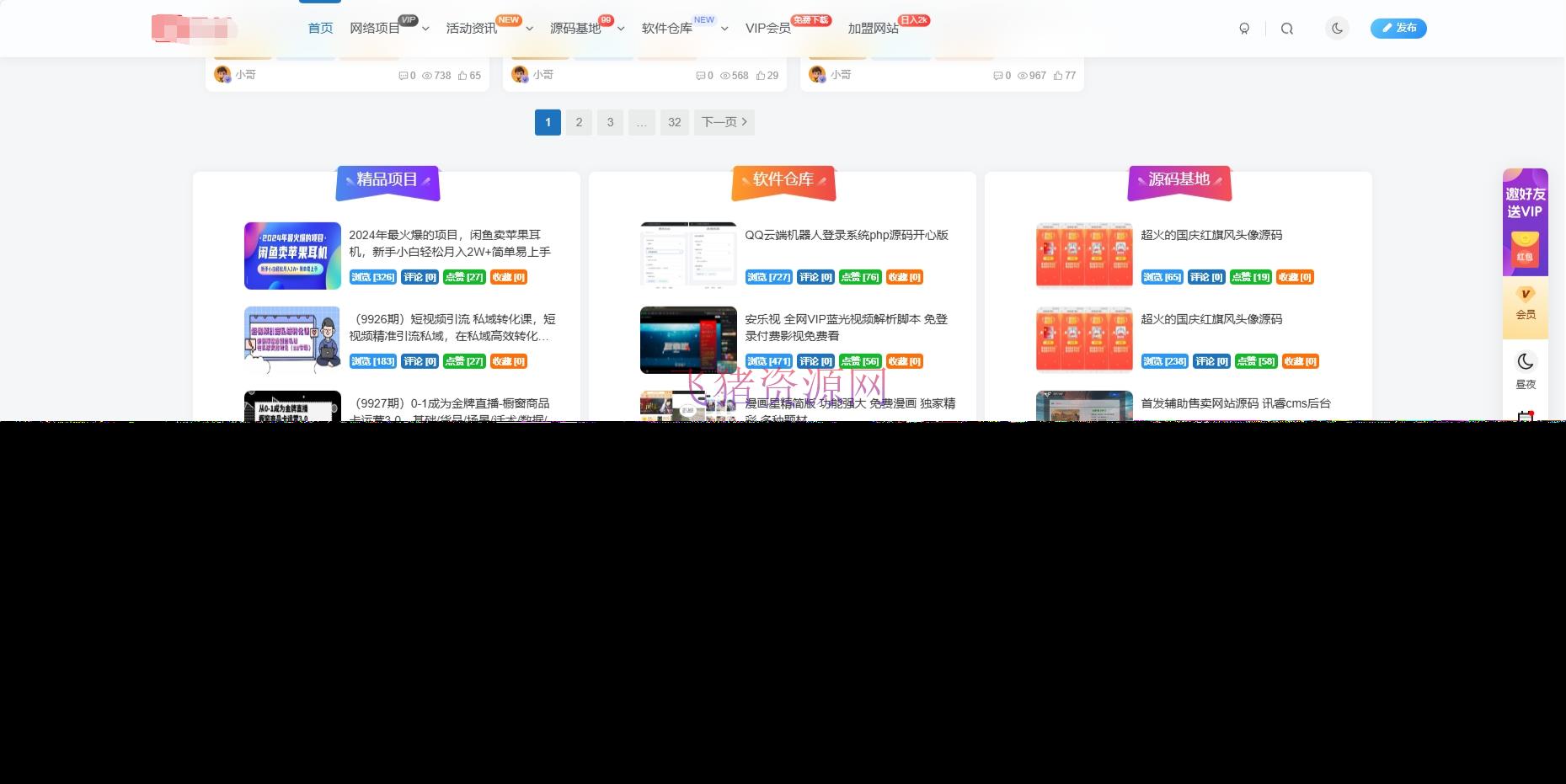
Task: Open the 邀好友送VIP invite banner
Action: click(x=1525, y=222)
